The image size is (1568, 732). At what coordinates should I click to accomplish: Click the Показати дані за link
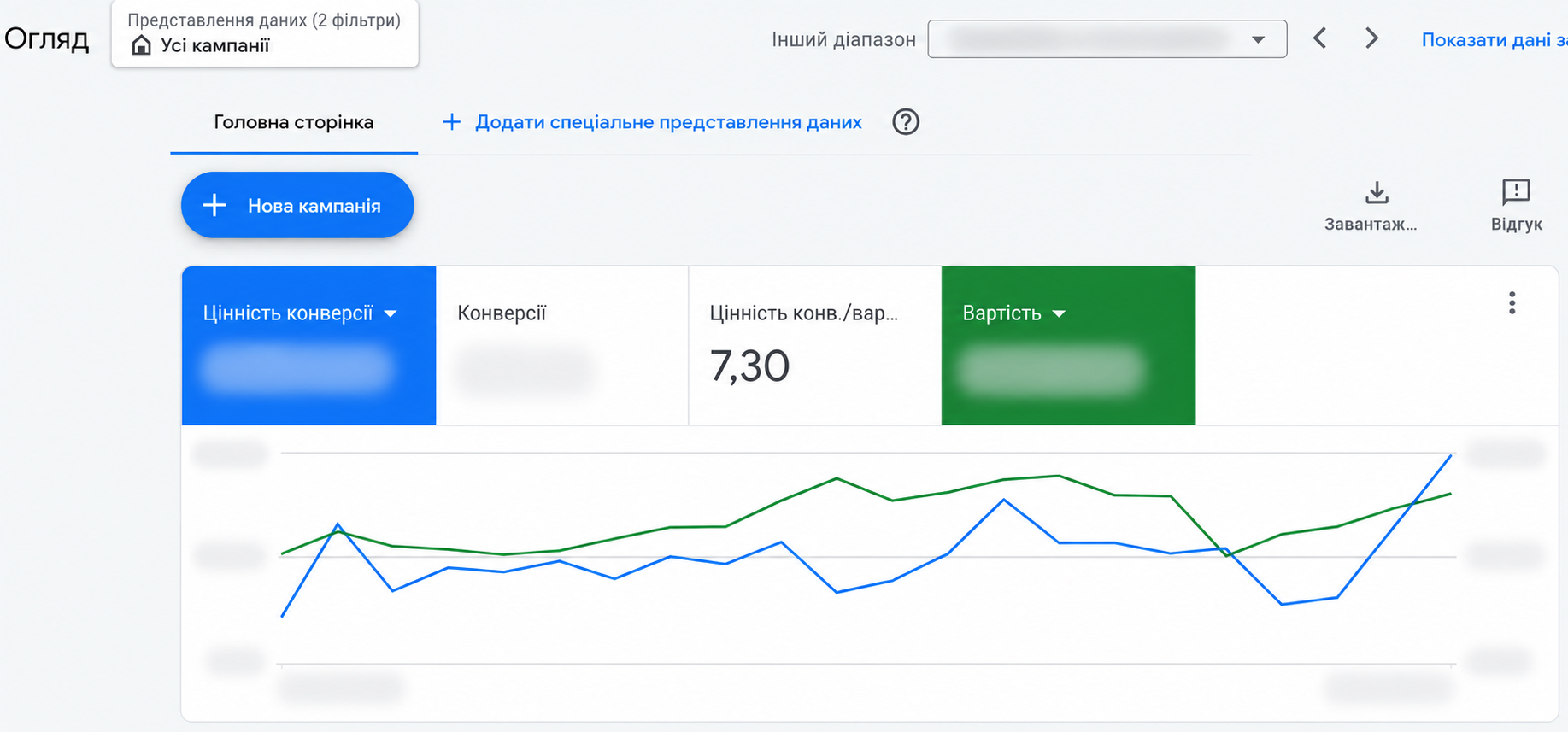pyautogui.click(x=1494, y=40)
